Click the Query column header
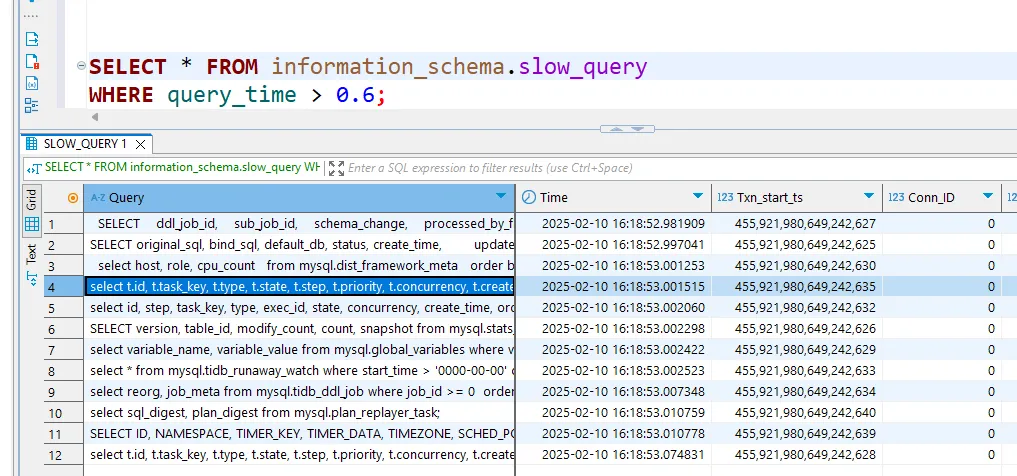 tap(299, 198)
